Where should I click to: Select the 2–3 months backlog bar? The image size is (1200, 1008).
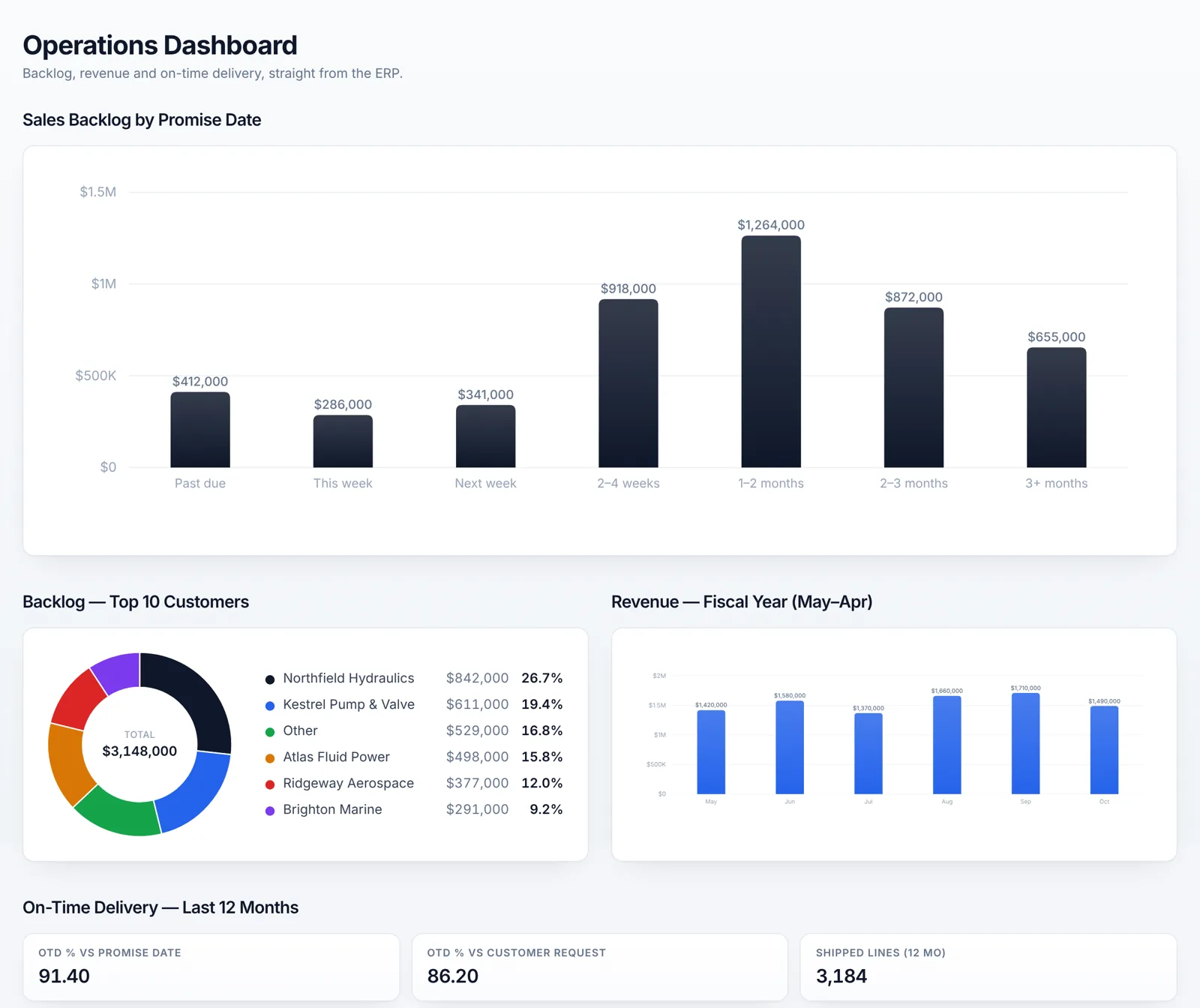tap(913, 387)
